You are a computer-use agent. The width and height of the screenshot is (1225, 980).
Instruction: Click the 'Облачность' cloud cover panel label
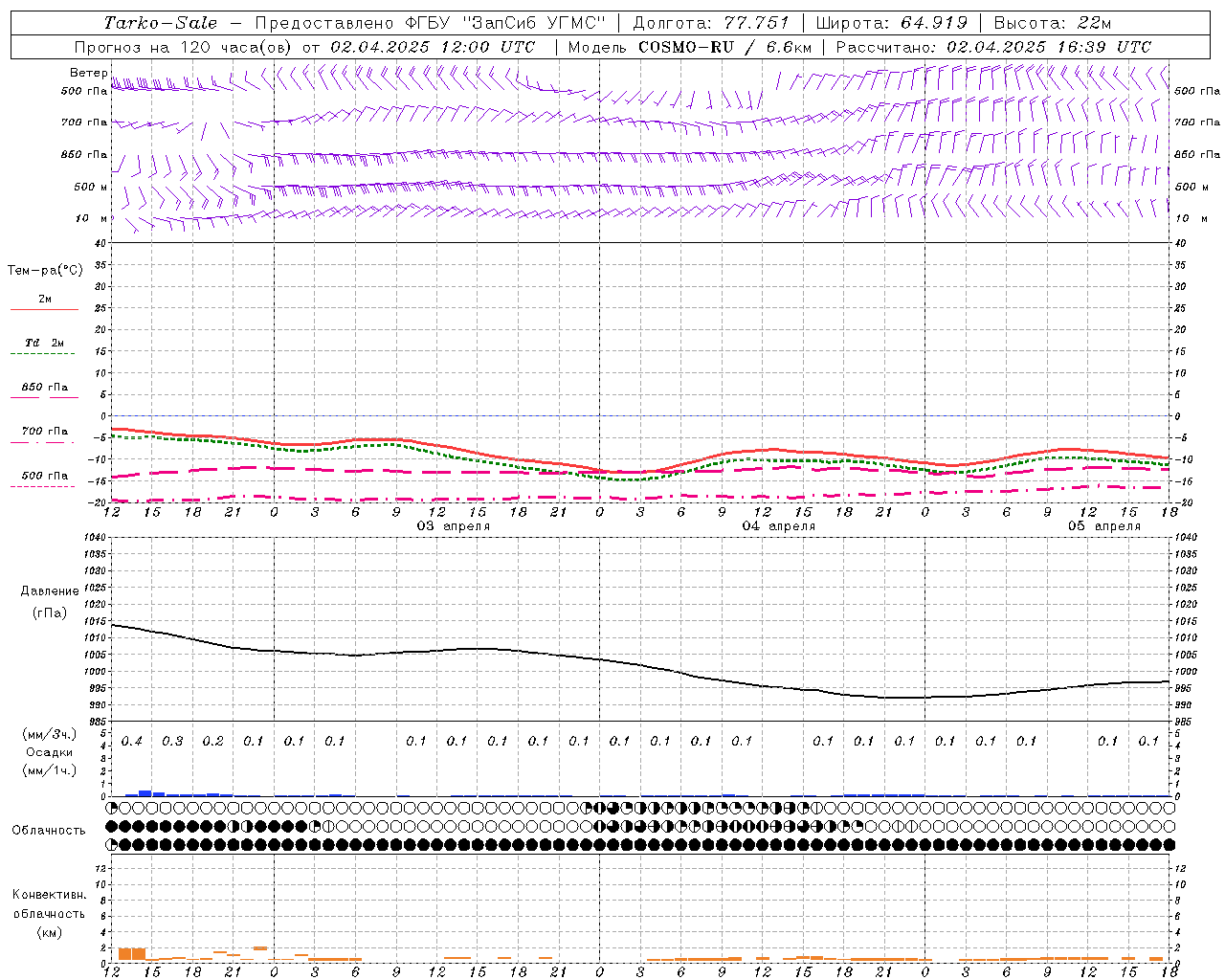point(49,831)
